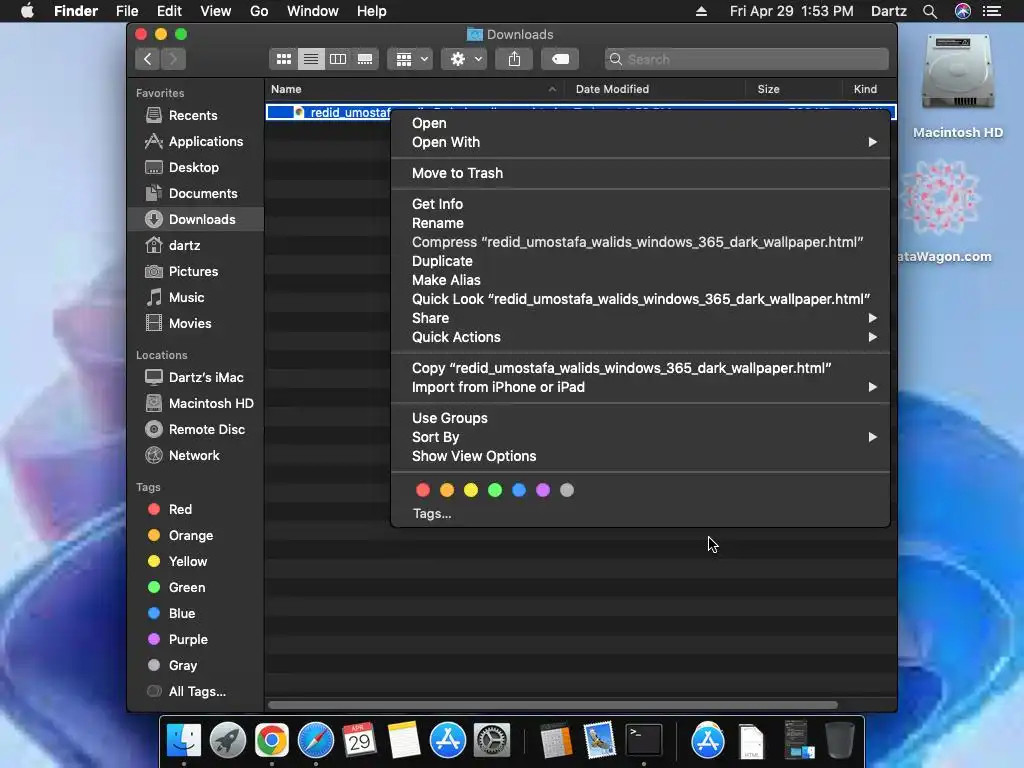The width and height of the screenshot is (1024, 768).
Task: Apply the blue tag color dot
Action: [x=519, y=490]
